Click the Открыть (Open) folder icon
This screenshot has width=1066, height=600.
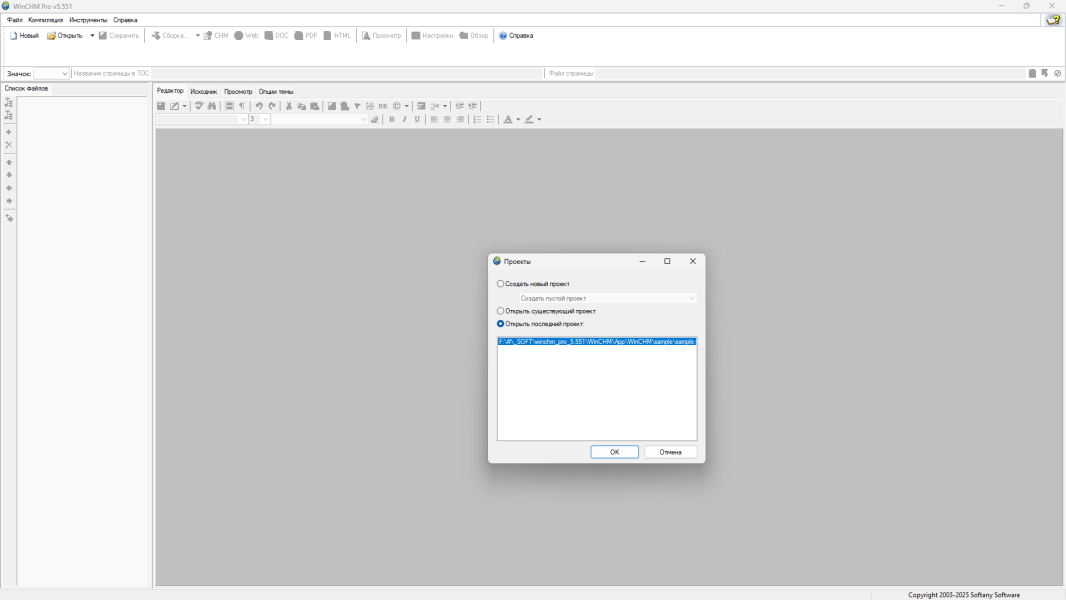click(x=52, y=36)
